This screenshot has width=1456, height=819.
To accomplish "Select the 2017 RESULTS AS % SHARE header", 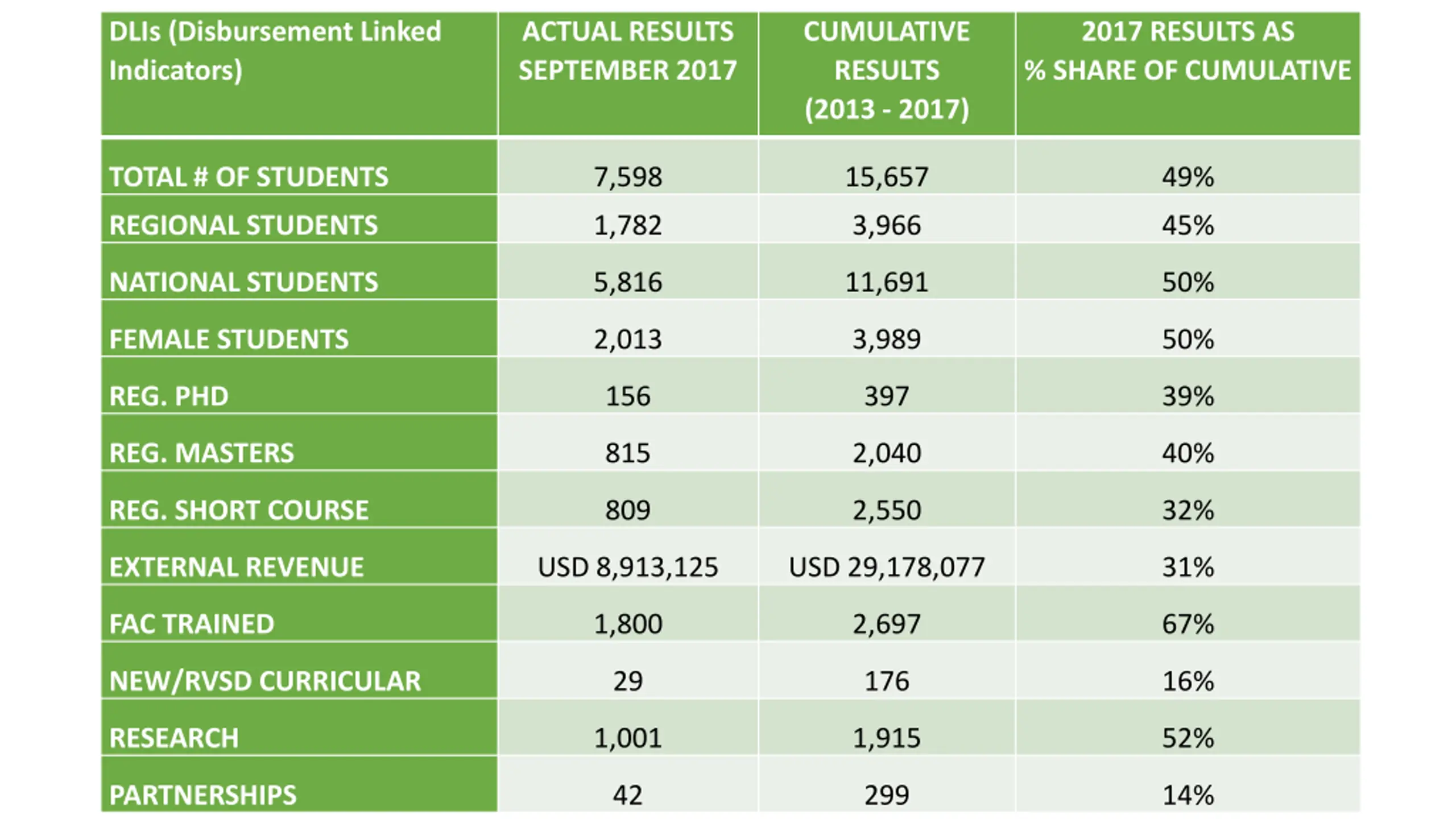I will [x=1188, y=74].
